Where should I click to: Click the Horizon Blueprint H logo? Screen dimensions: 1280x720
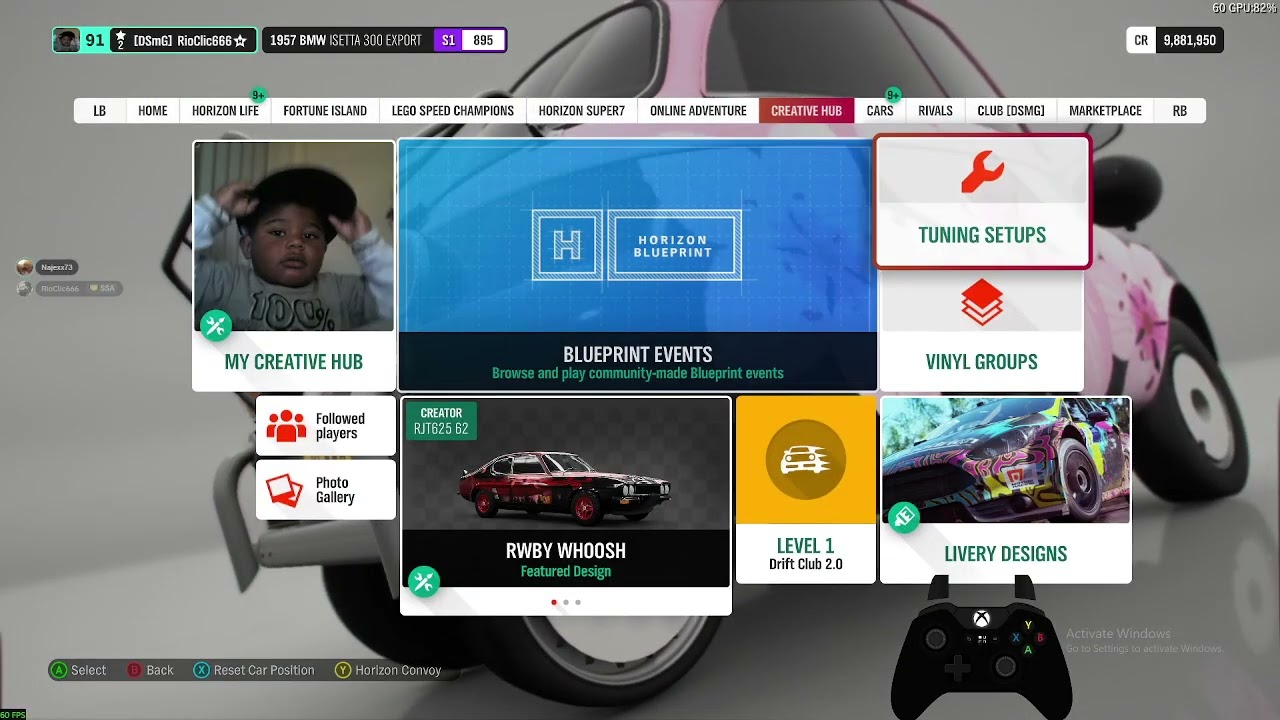567,245
